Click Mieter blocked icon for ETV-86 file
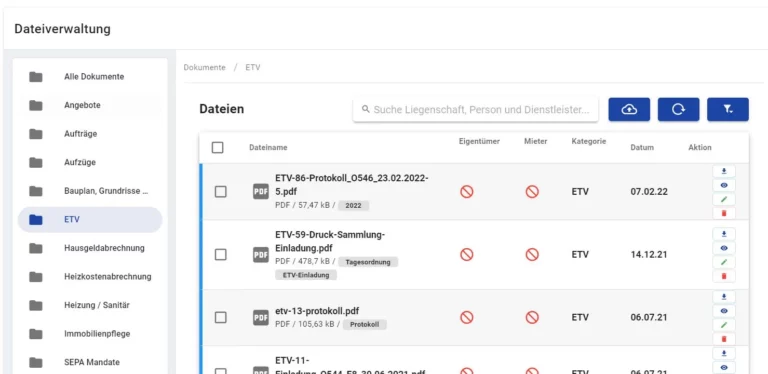Screen dimensions: 768x374 coord(532,191)
